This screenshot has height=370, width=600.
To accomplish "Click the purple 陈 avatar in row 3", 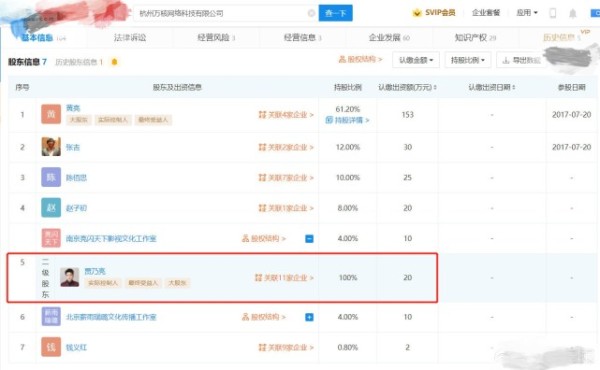I will click(x=51, y=177).
